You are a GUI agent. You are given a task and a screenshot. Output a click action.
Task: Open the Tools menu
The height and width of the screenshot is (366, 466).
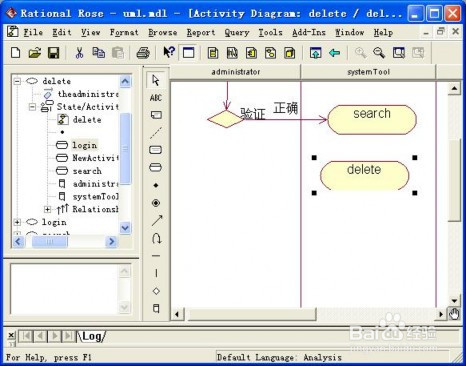[x=270, y=32]
